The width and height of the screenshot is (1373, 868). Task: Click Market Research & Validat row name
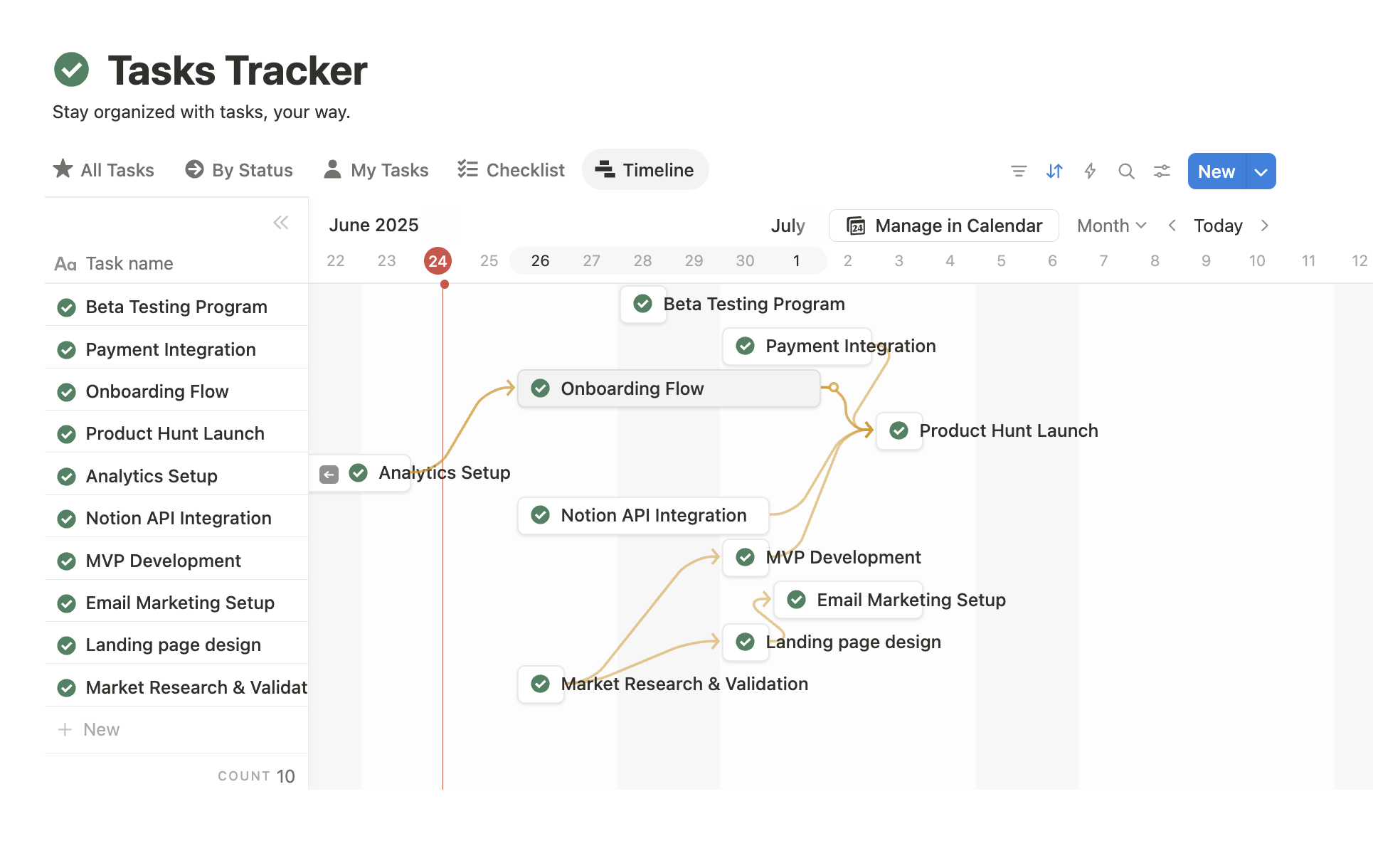point(196,688)
